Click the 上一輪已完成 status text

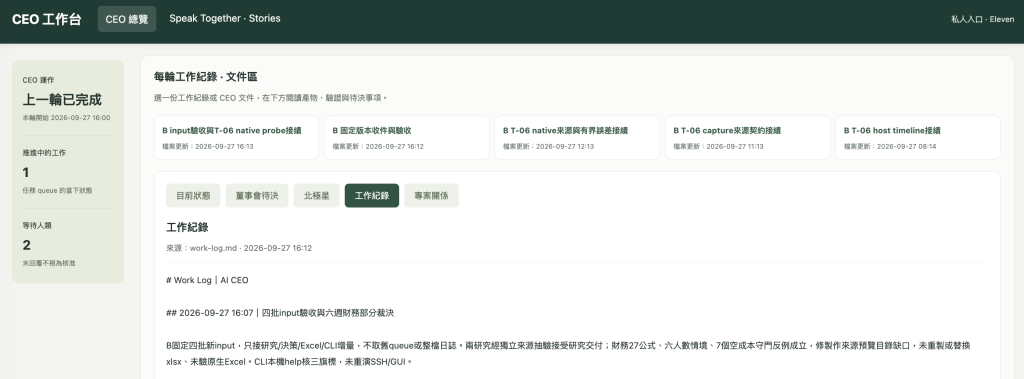(x=62, y=100)
